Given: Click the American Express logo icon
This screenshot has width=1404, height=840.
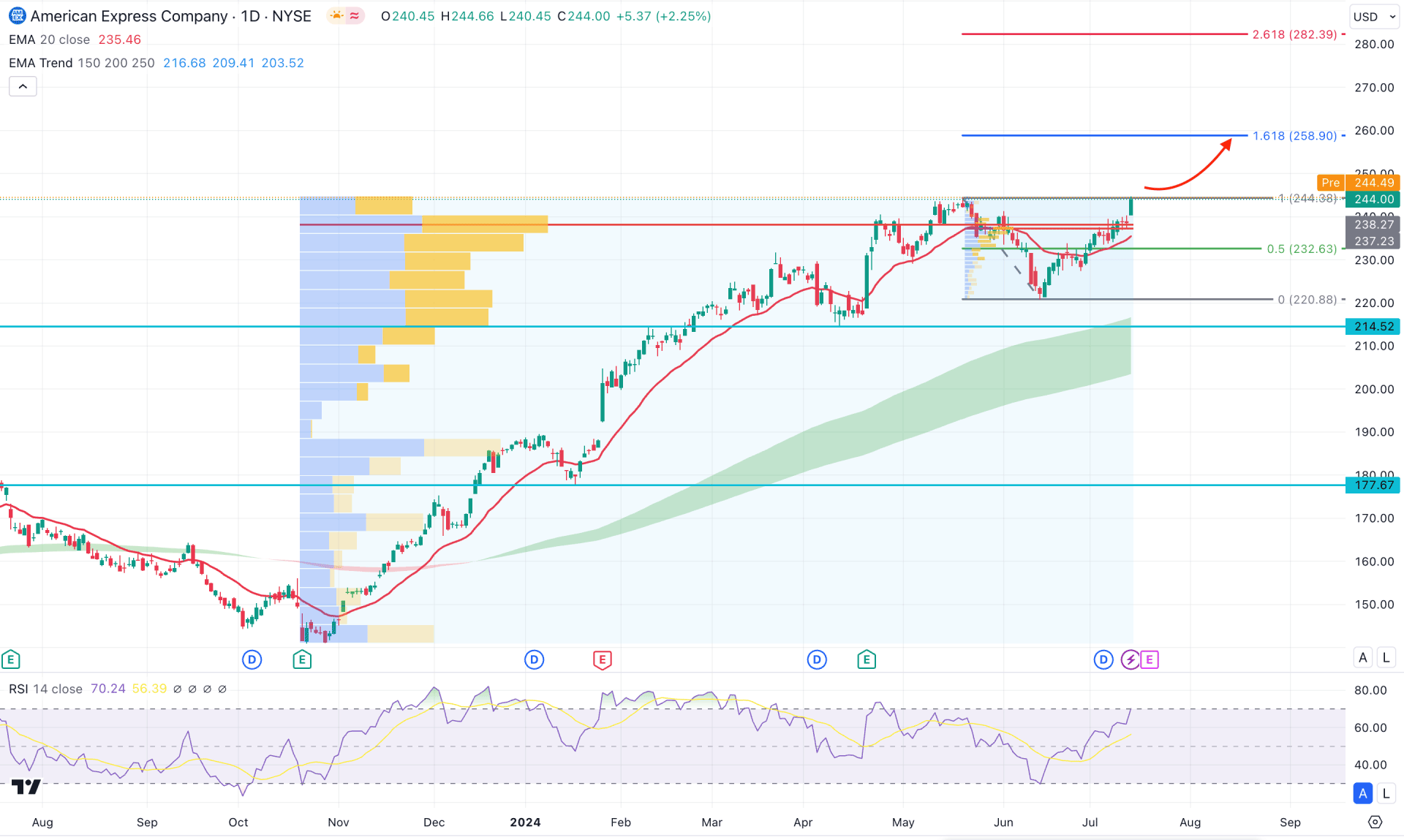Looking at the screenshot, I should 16,15.
